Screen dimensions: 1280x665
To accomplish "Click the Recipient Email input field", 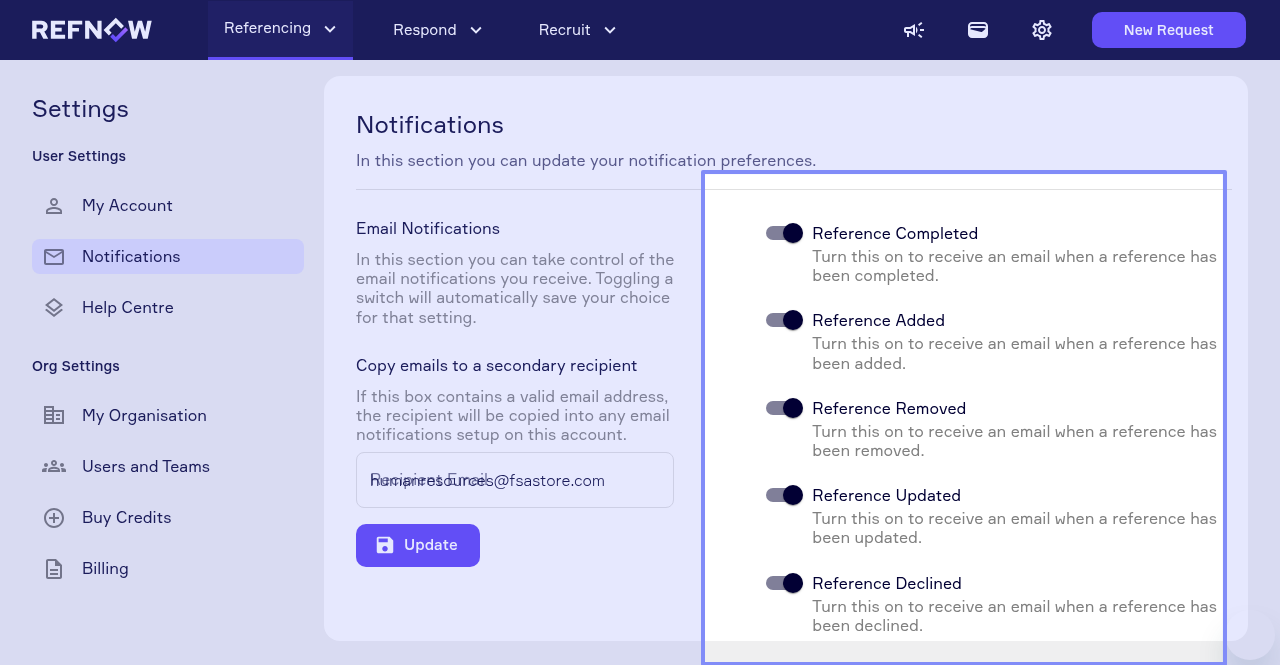I will 514,480.
